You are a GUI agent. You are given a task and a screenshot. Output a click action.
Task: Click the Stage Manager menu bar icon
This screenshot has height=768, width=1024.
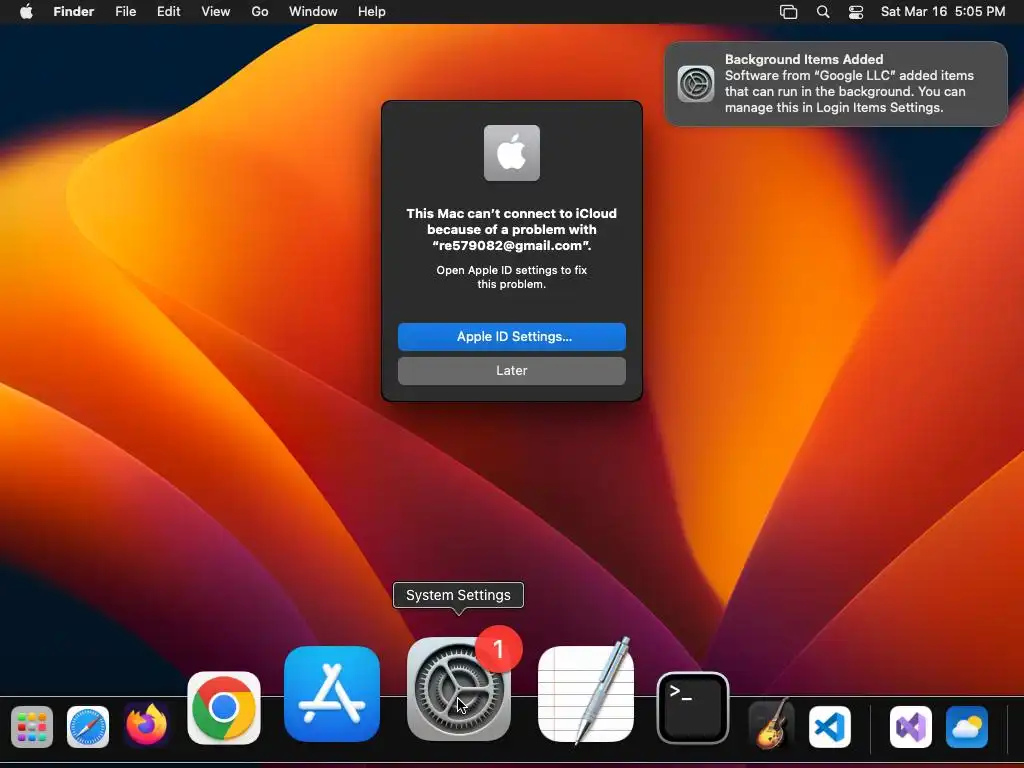pos(788,12)
